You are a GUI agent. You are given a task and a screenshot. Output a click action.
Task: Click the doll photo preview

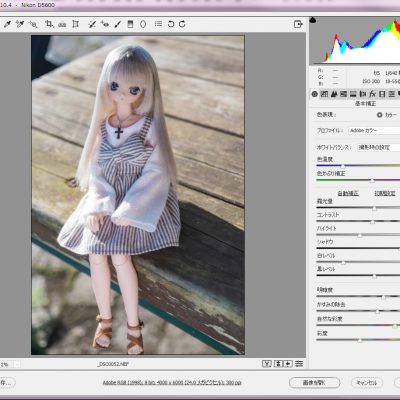[x=138, y=195]
